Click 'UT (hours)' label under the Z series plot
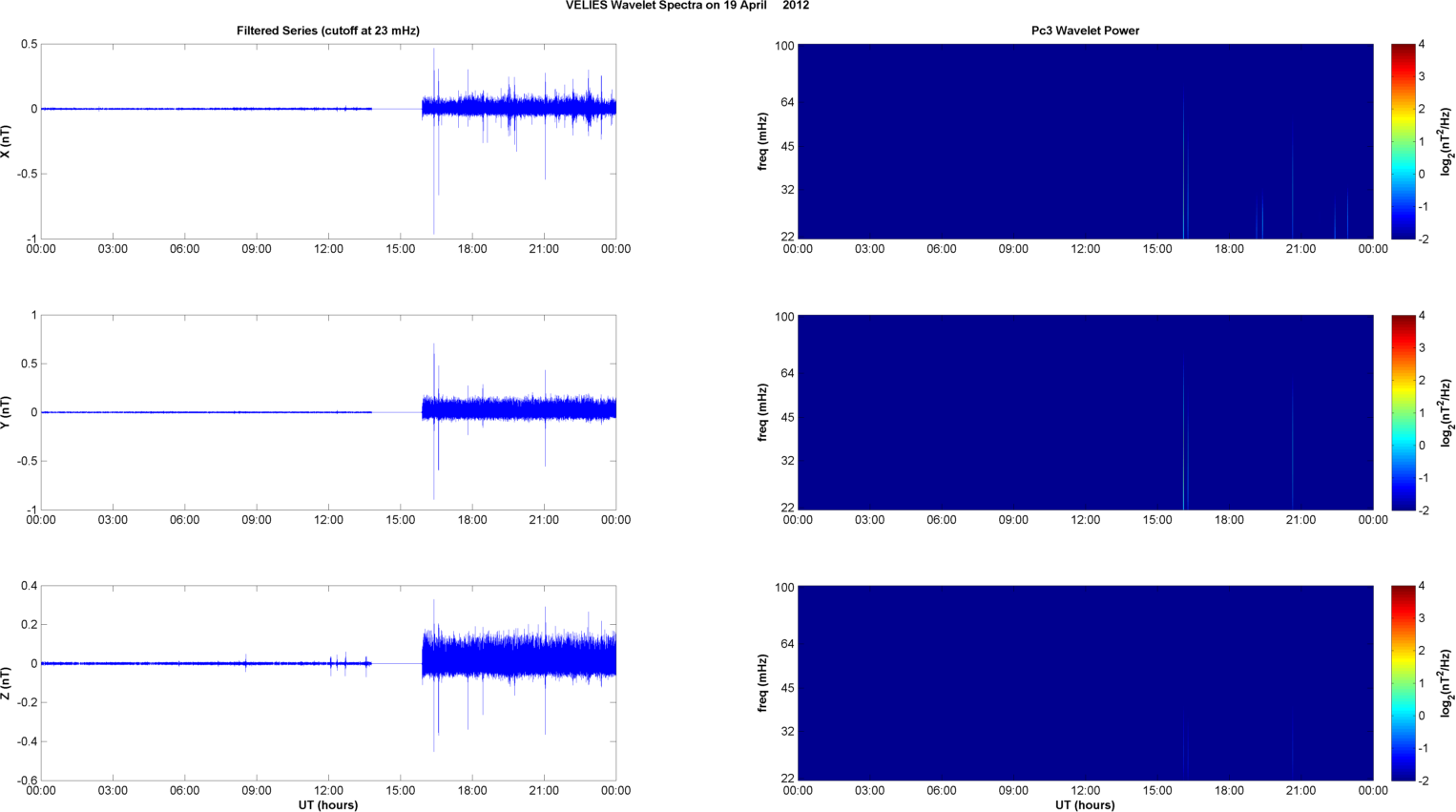 328,805
